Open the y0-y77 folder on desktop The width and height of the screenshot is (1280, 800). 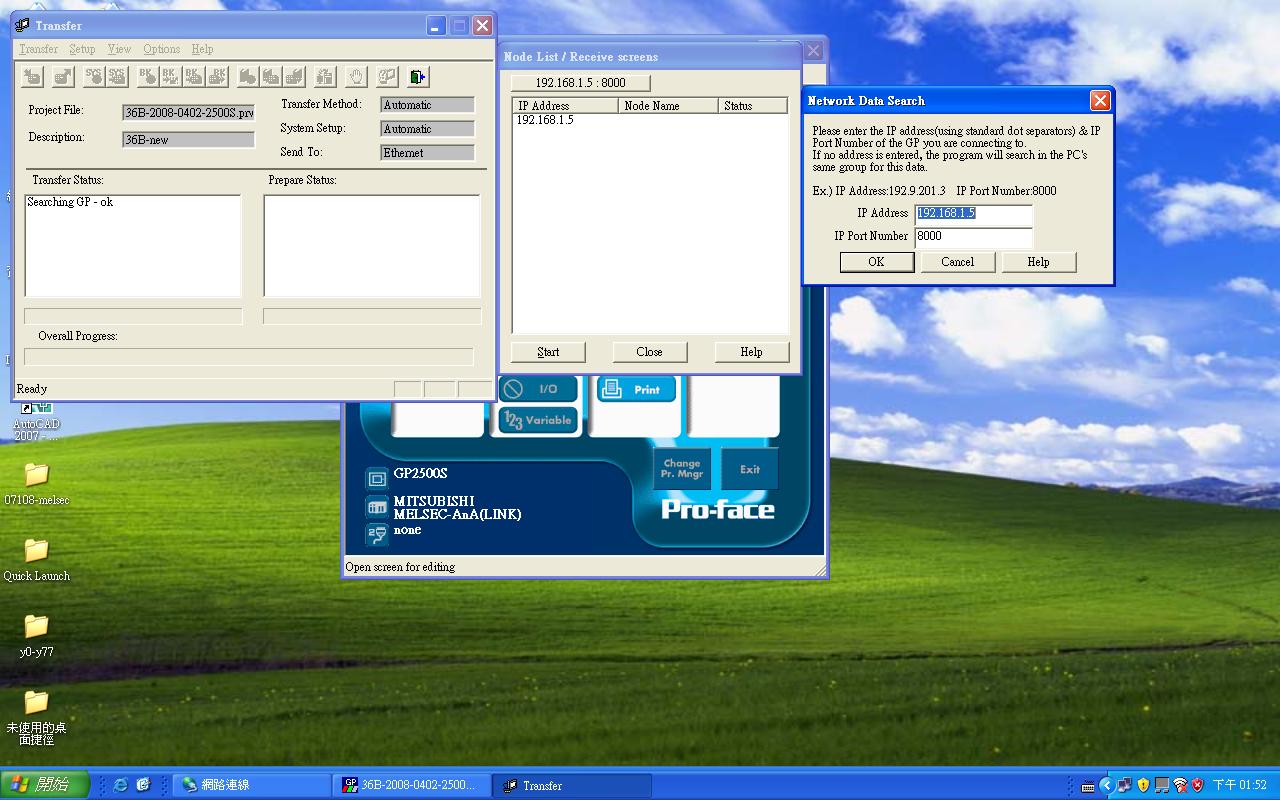(x=37, y=626)
